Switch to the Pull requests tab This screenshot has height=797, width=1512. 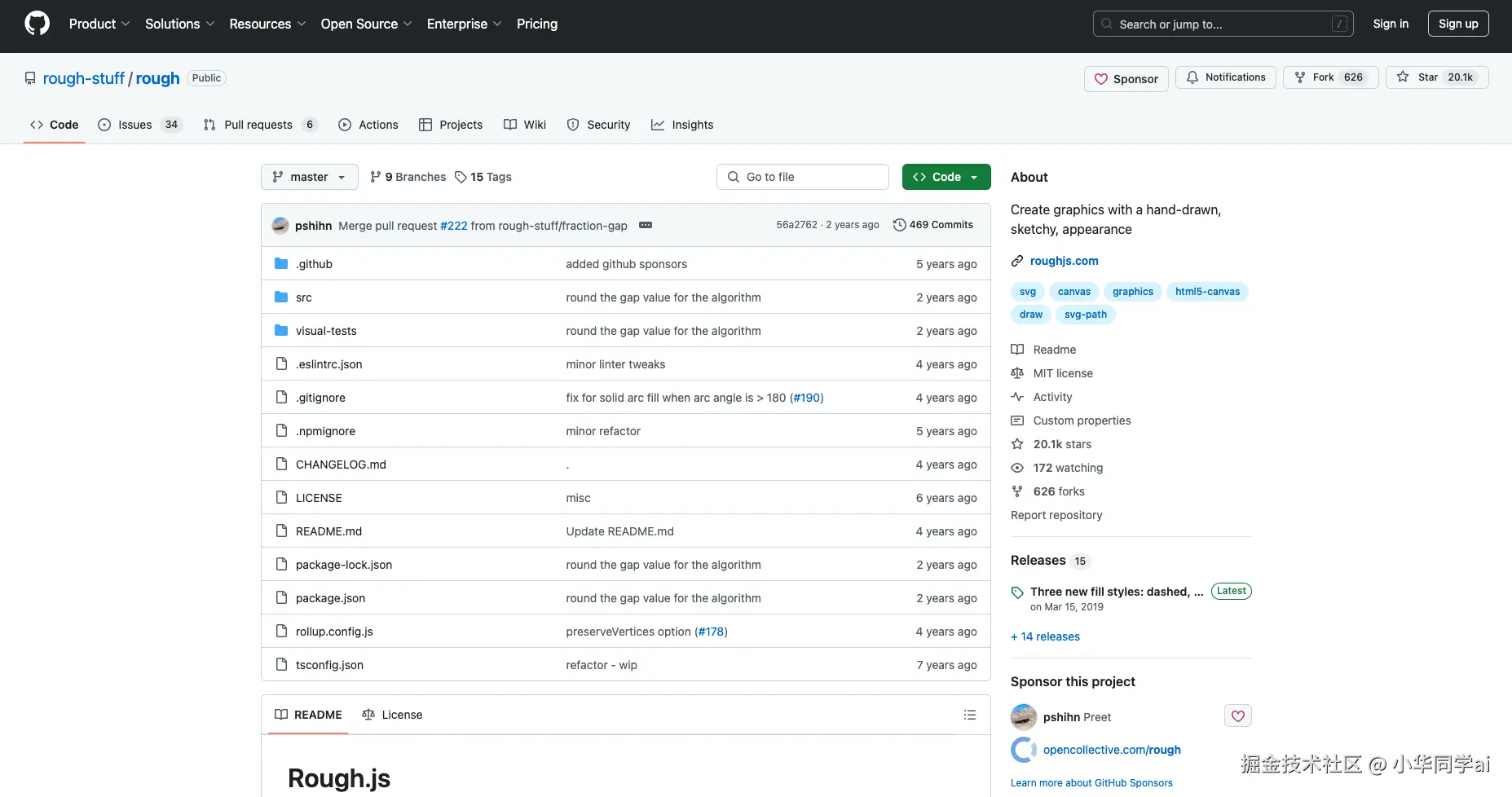(260, 125)
